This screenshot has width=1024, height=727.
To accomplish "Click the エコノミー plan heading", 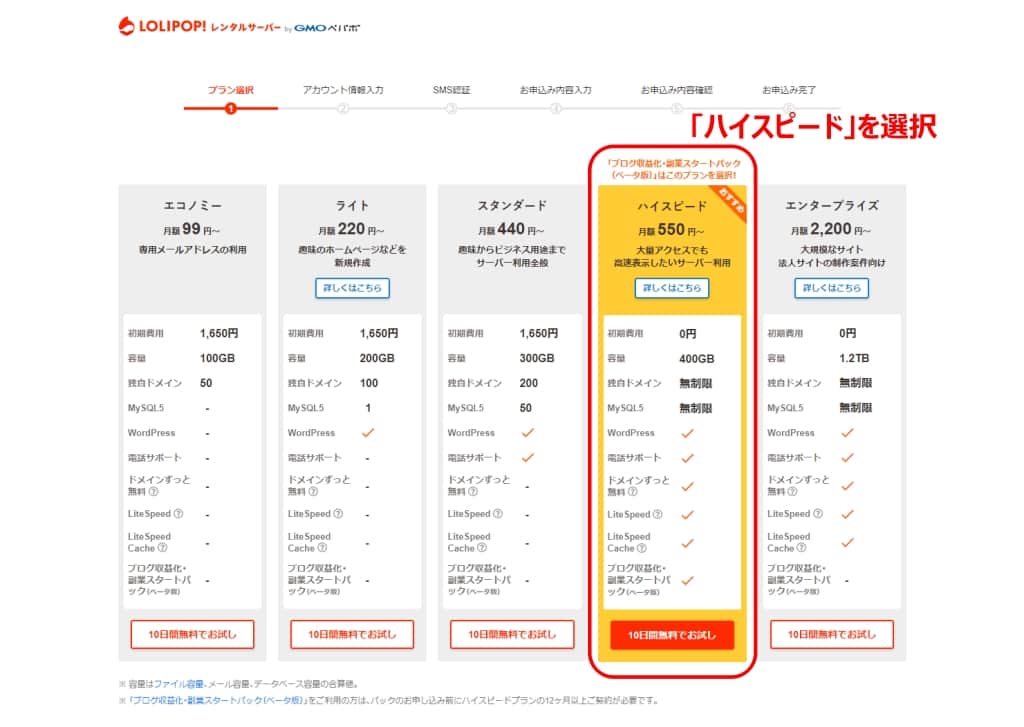I will tap(193, 206).
